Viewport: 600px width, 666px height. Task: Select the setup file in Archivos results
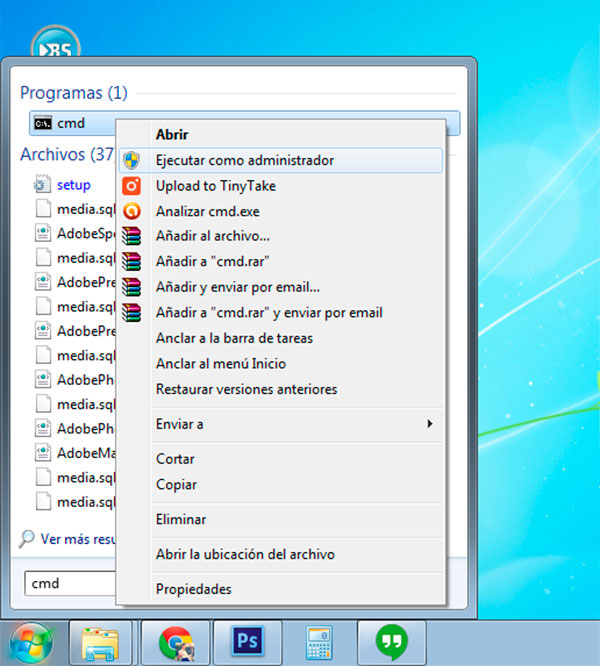(x=73, y=185)
